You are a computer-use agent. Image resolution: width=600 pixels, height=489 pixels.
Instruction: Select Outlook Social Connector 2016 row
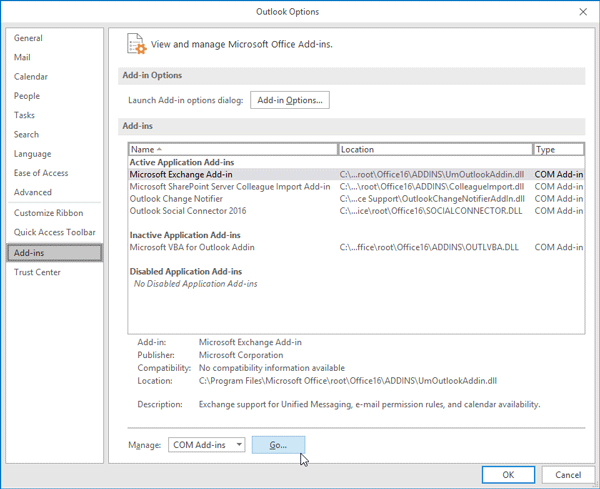point(188,211)
